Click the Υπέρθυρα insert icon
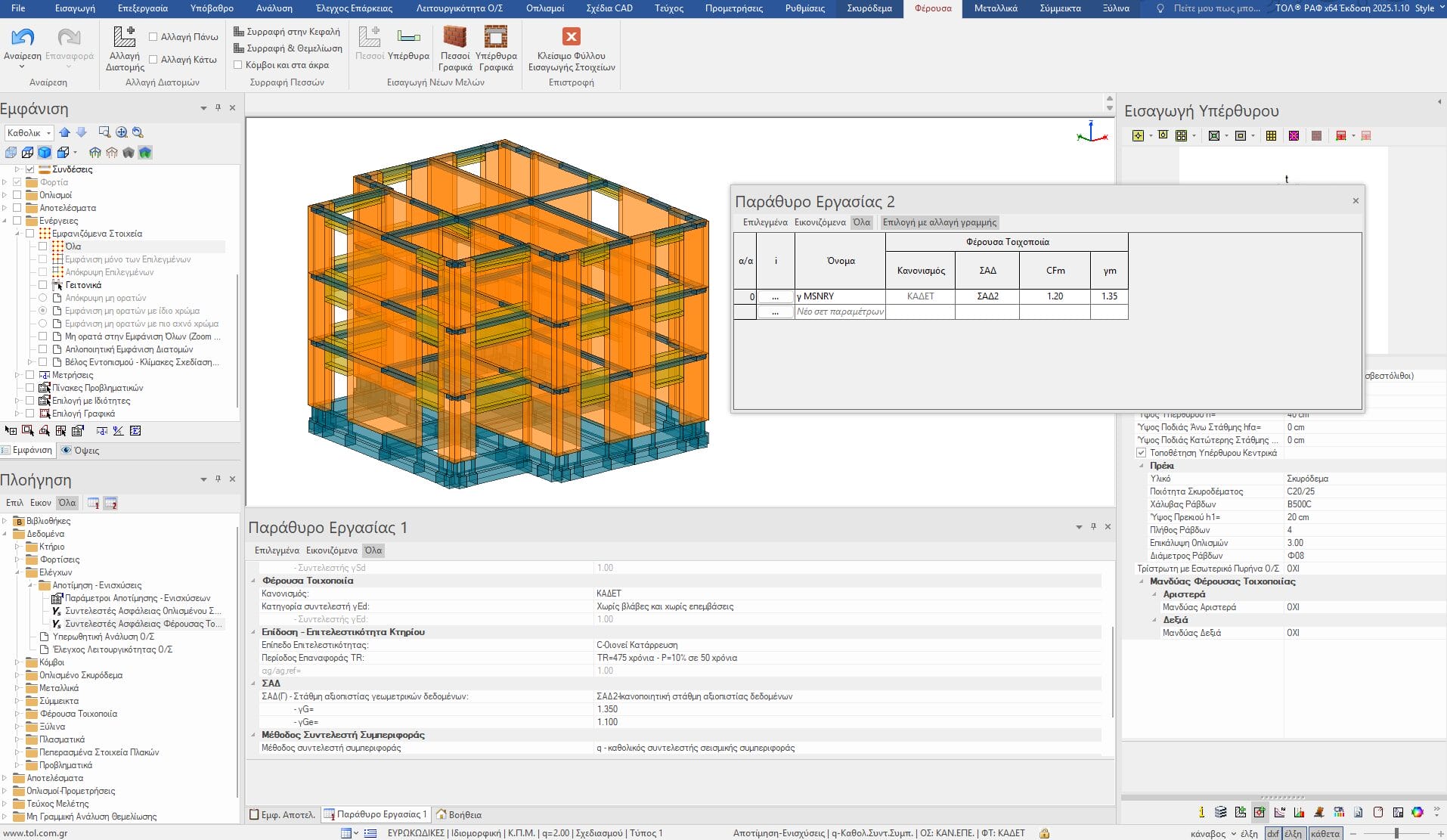The image size is (1447, 840). coord(408,37)
